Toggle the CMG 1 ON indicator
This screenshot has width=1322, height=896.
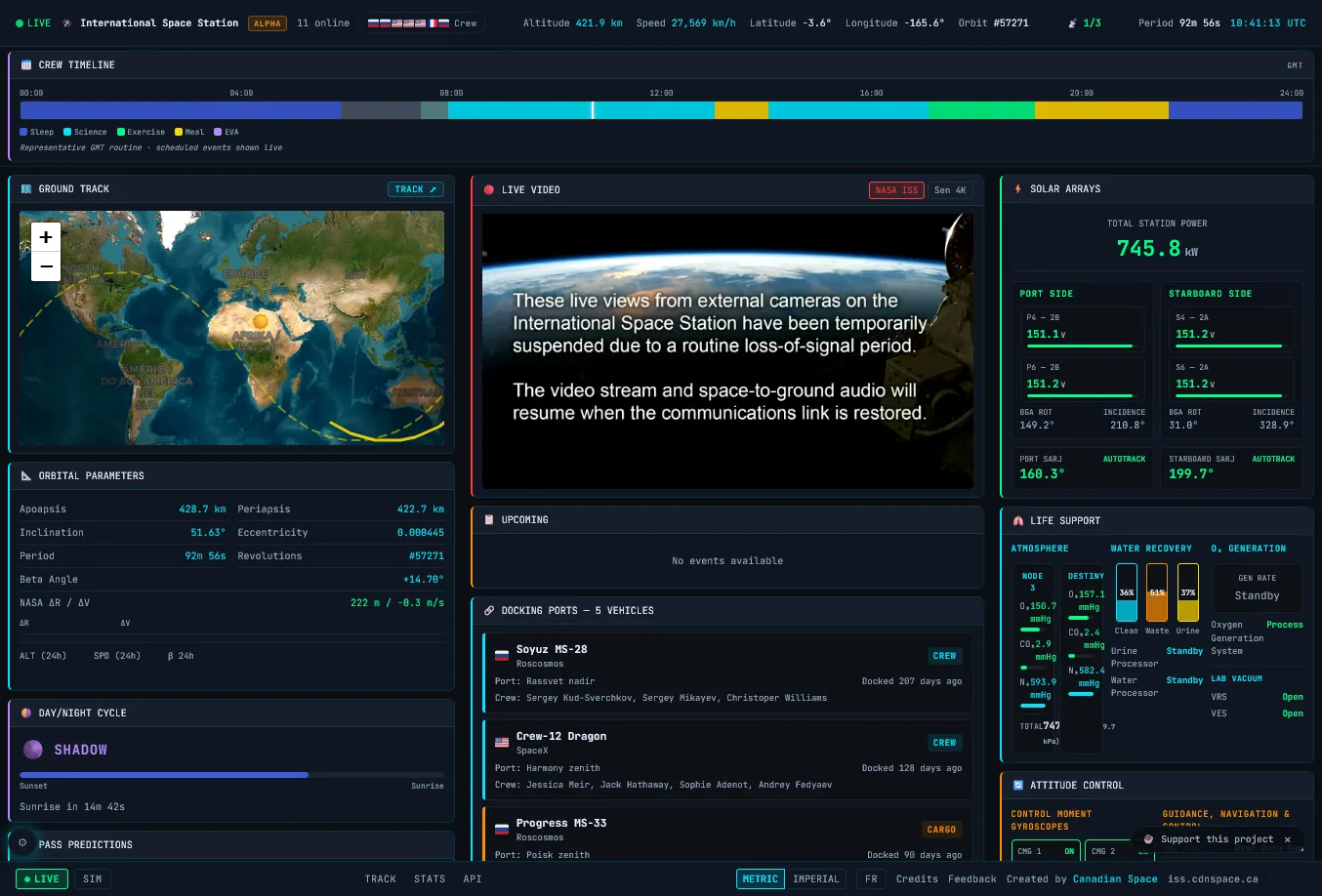[1069, 851]
